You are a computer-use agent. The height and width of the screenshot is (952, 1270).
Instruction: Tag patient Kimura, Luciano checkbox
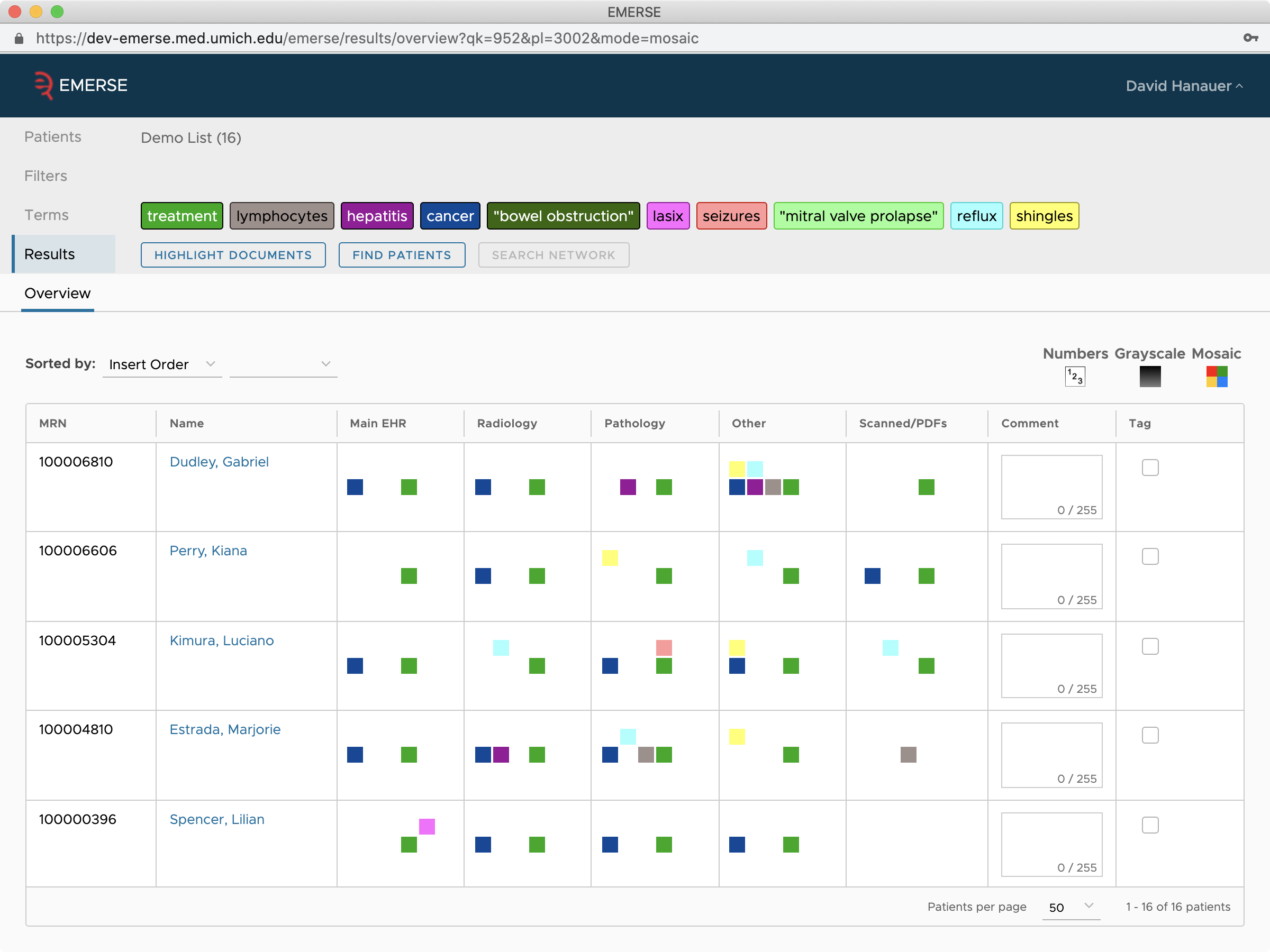1150,646
